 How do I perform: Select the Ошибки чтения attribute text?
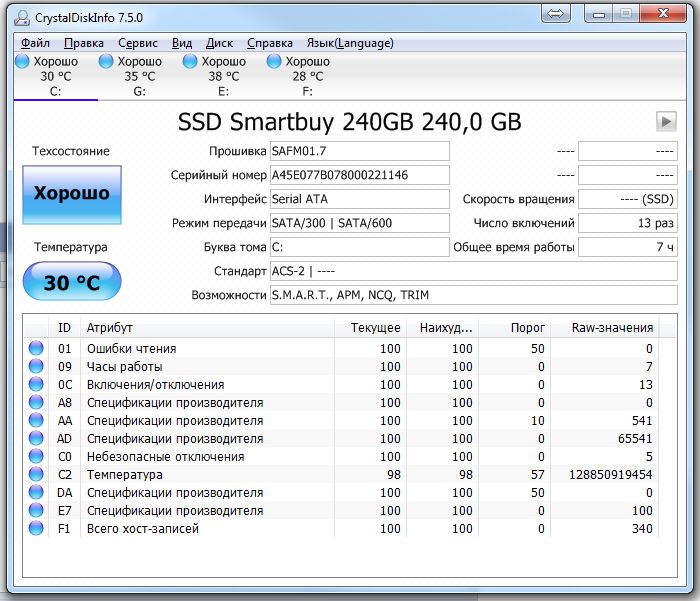click(x=132, y=349)
